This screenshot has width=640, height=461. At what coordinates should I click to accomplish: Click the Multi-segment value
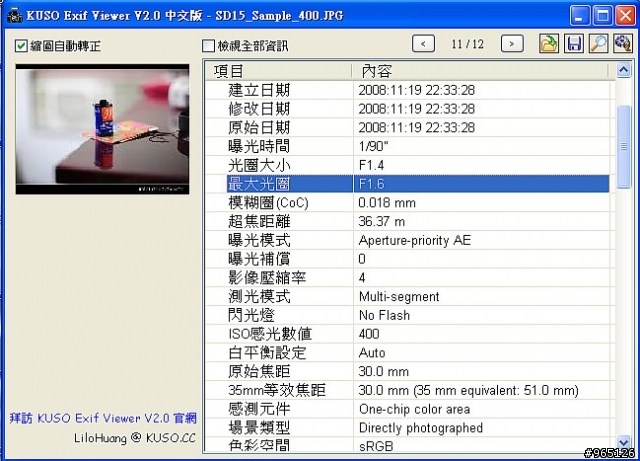399,297
